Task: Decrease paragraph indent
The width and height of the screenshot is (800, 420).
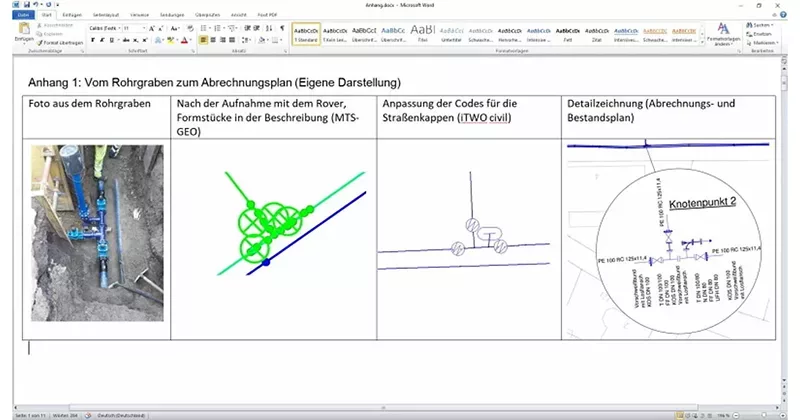Action: [247, 29]
